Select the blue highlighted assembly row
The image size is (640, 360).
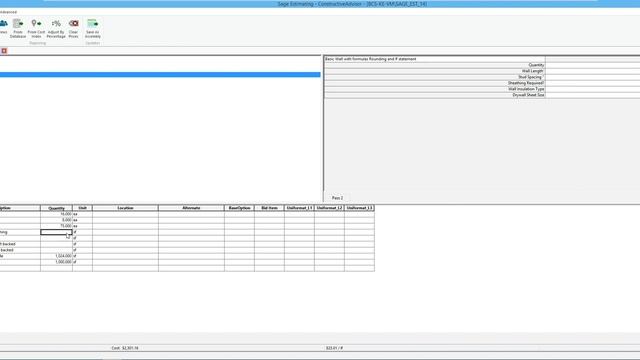click(160, 74)
